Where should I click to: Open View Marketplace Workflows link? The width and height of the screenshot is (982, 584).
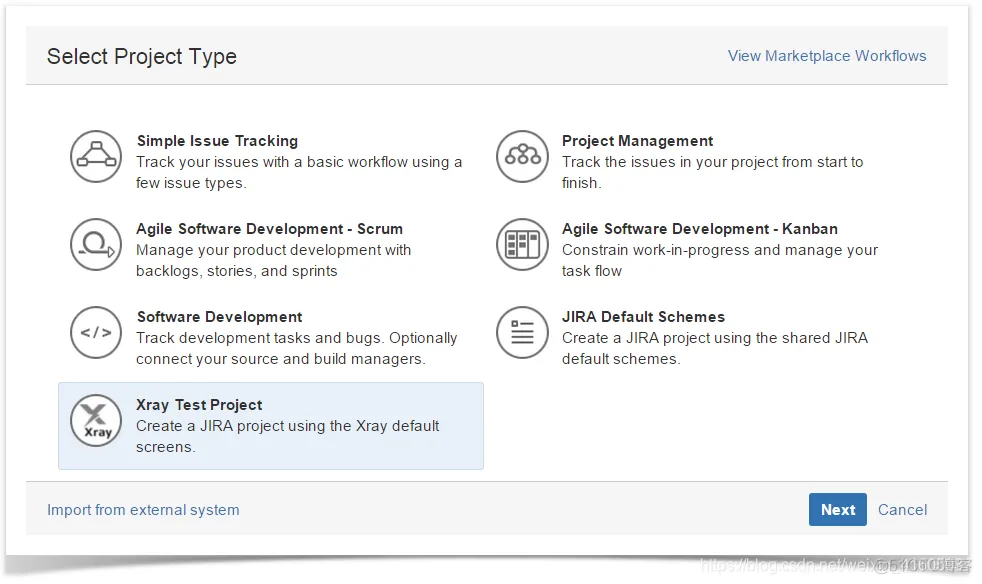tap(827, 56)
